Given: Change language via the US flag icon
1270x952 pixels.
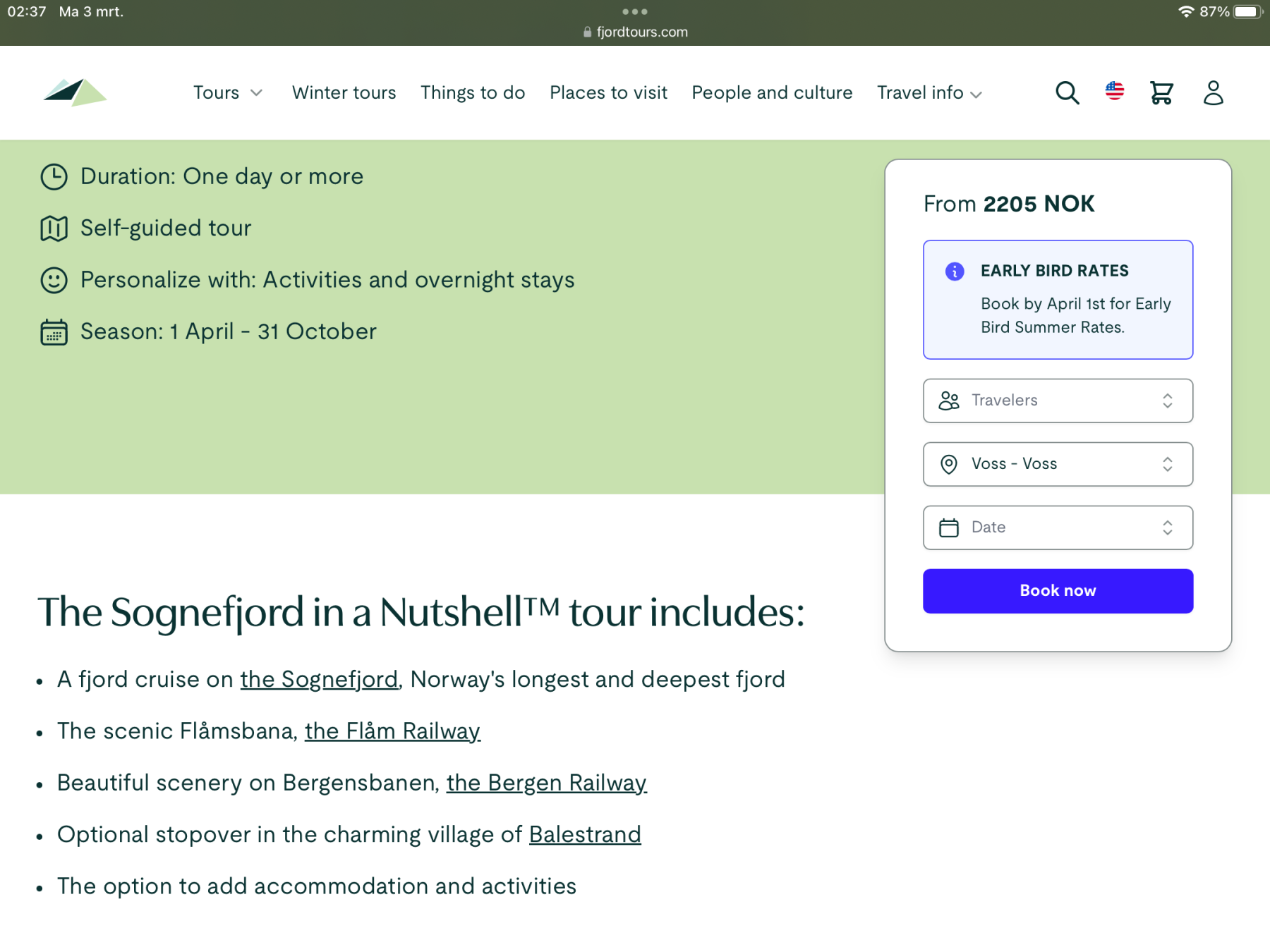Looking at the screenshot, I should pyautogui.click(x=1114, y=91).
